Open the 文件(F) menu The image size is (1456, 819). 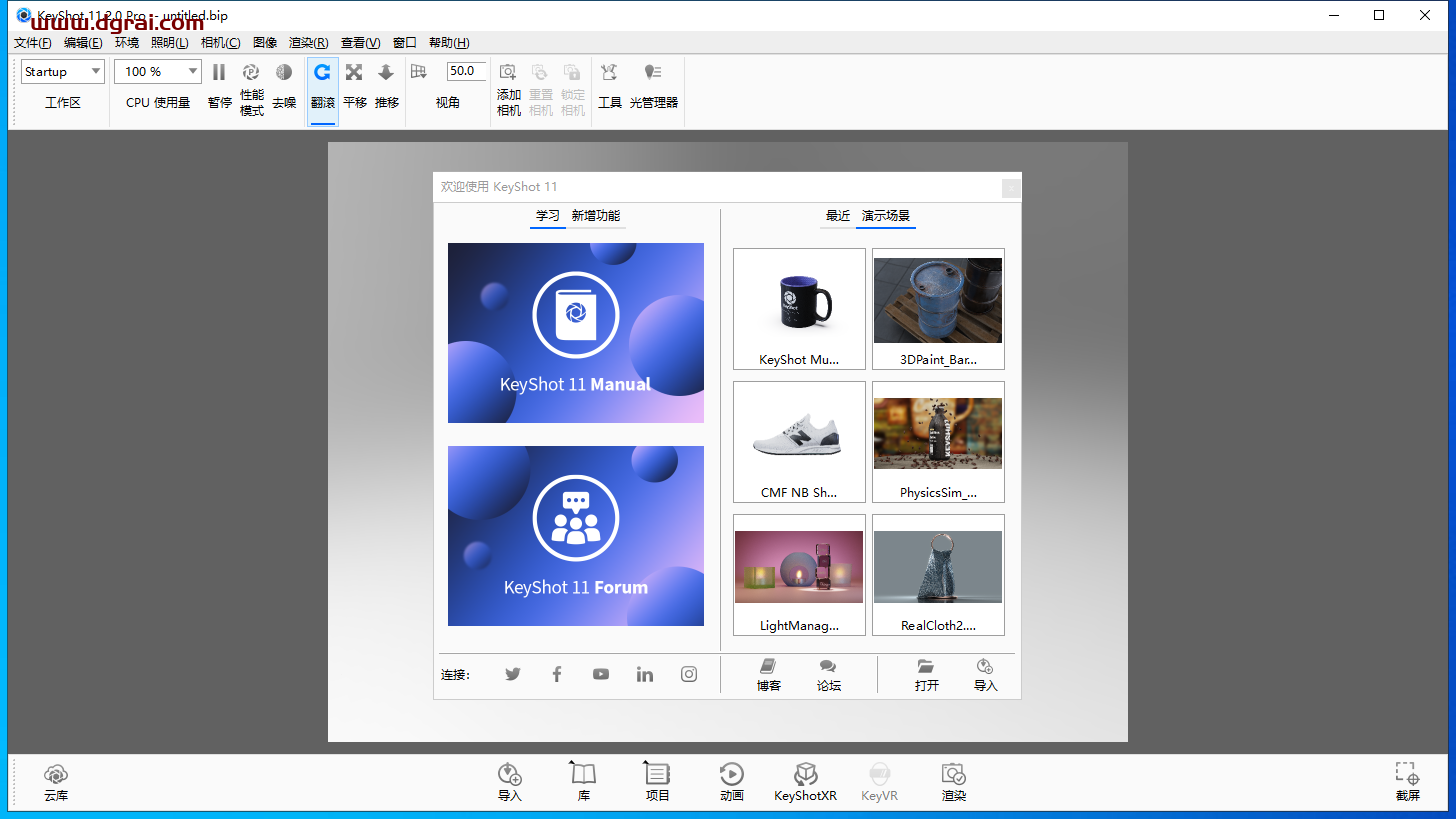click(x=32, y=43)
